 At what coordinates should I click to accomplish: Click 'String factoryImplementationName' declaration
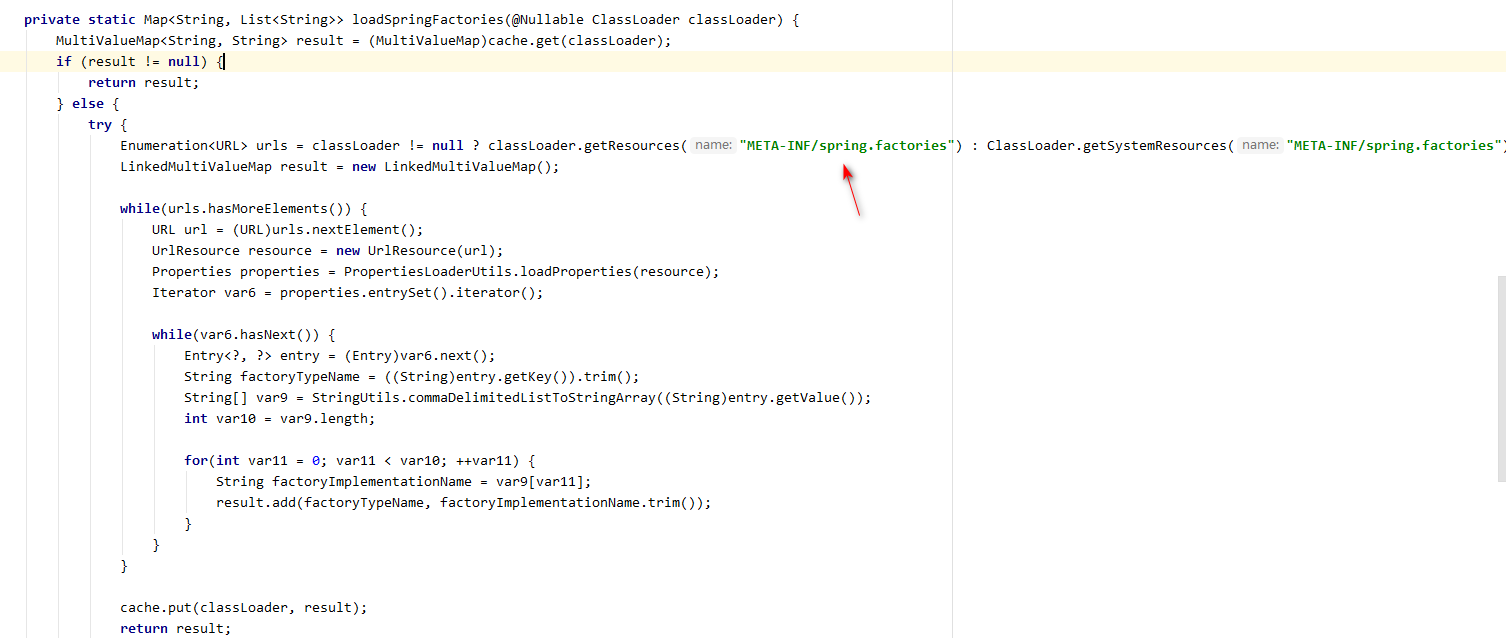coord(344,481)
